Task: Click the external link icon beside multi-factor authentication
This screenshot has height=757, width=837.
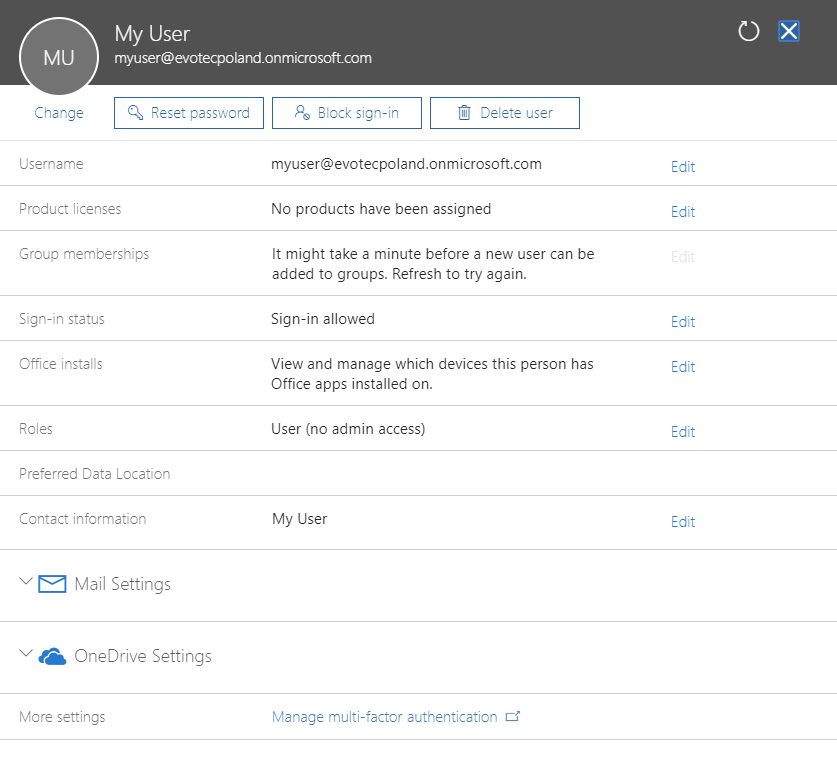Action: pos(513,717)
